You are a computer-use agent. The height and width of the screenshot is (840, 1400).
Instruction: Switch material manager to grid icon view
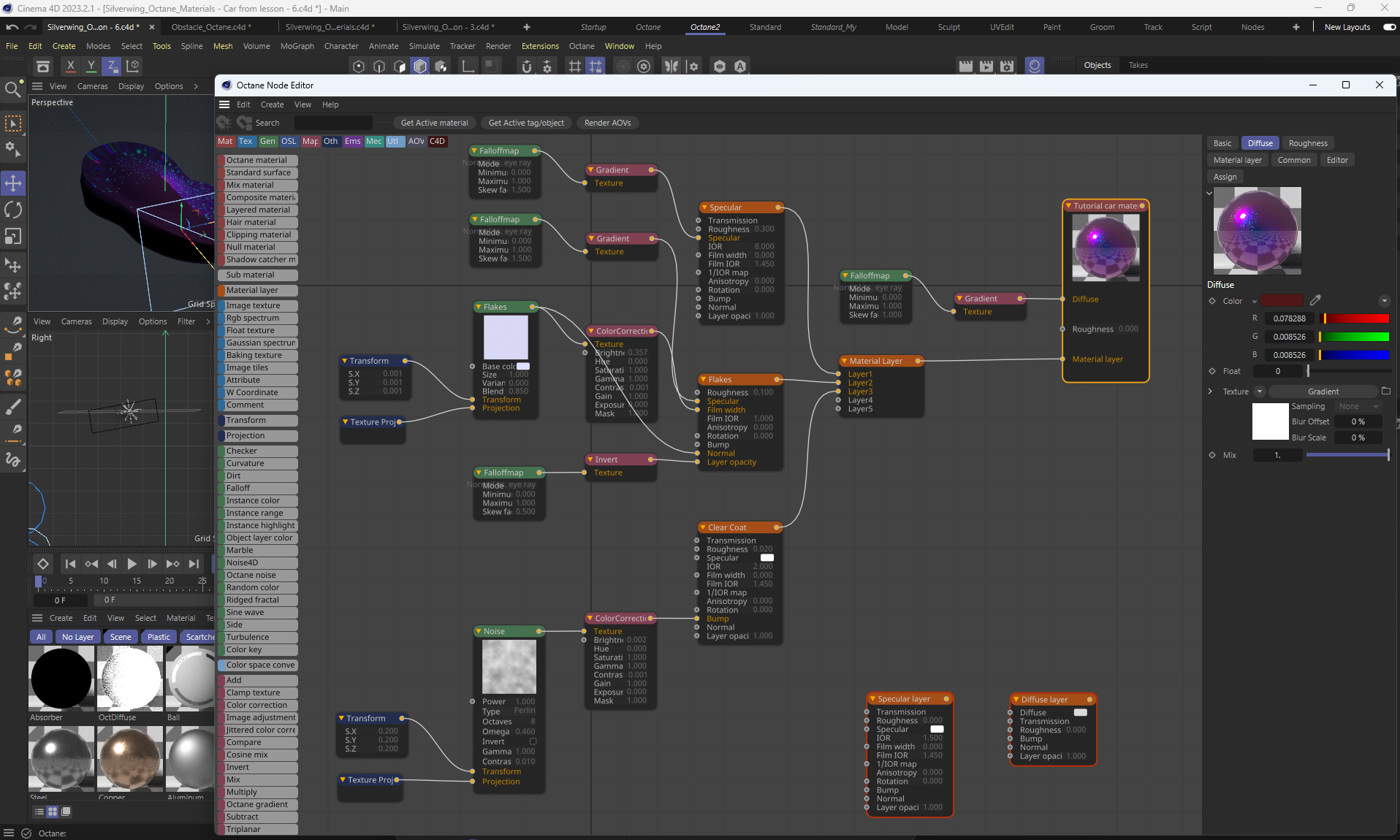click(53, 812)
